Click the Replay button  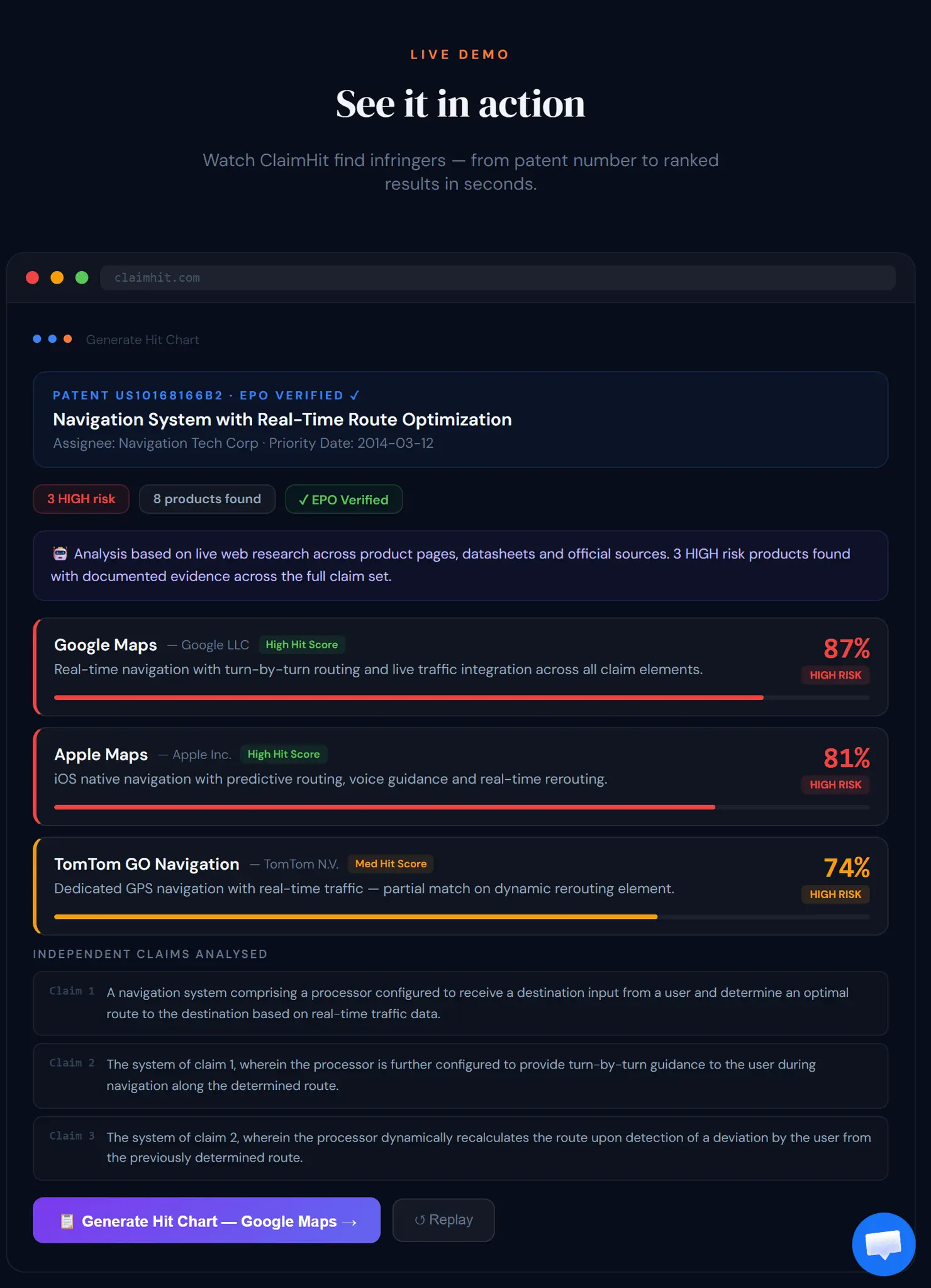click(x=443, y=1219)
